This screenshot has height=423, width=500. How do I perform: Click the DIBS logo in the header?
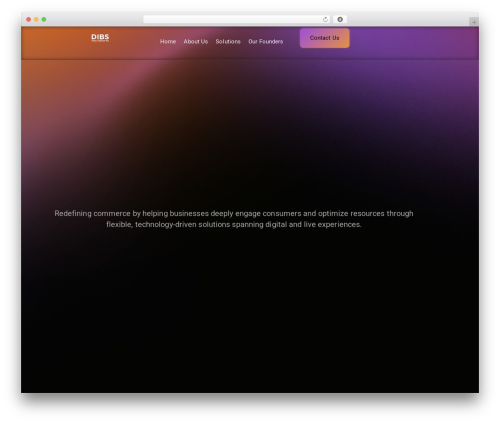[100, 38]
